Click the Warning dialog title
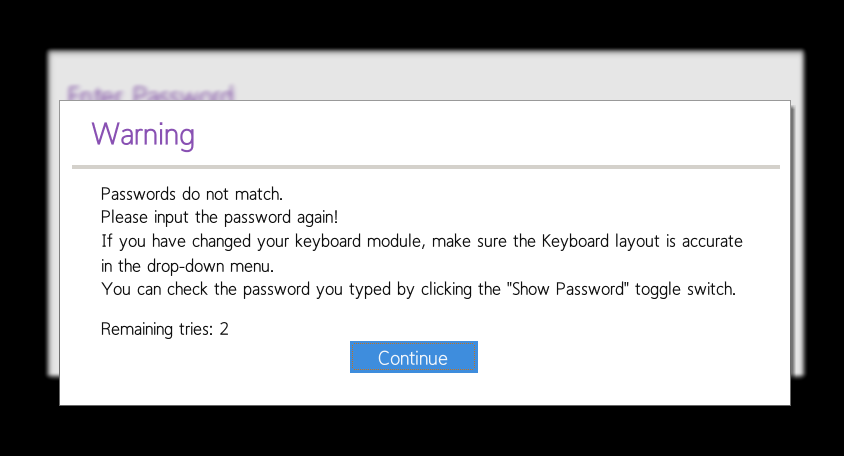This screenshot has width=844, height=456. tap(143, 134)
